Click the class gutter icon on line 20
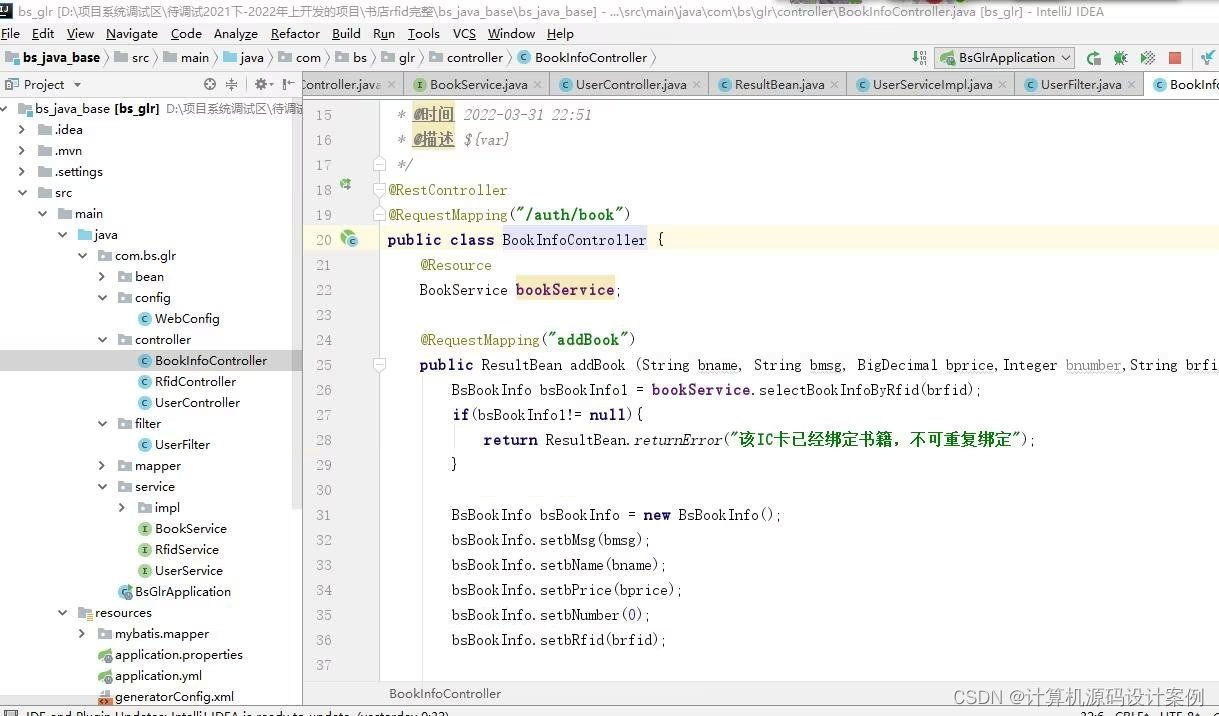The image size is (1219, 716). tap(349, 239)
